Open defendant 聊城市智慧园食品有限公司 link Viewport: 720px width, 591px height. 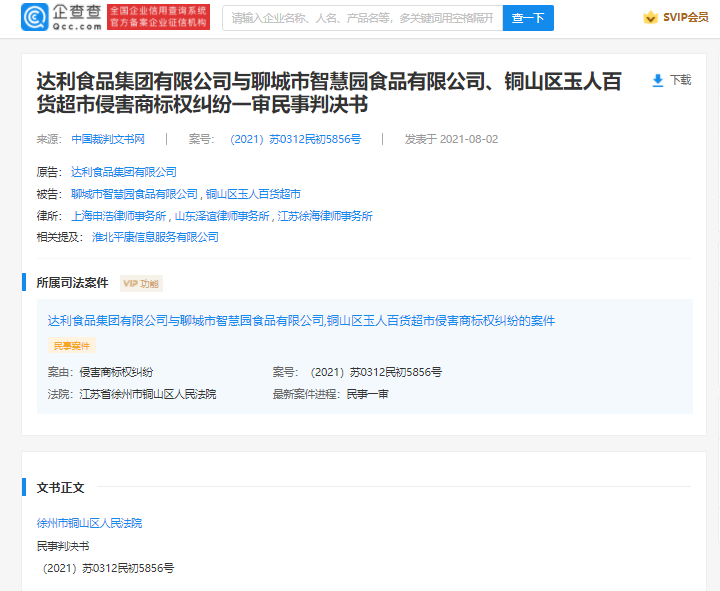pos(135,194)
